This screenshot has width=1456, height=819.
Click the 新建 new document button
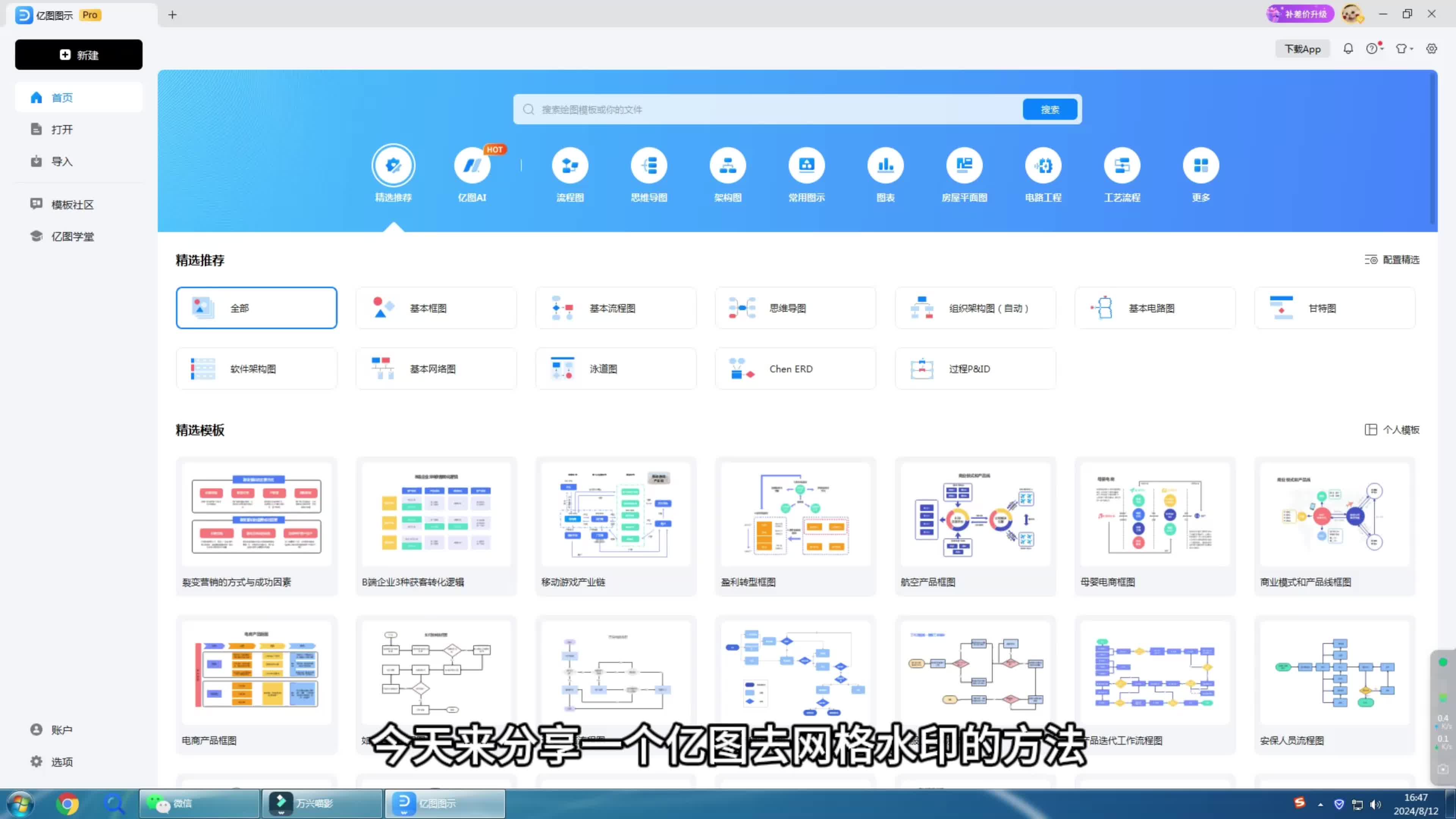click(78, 55)
